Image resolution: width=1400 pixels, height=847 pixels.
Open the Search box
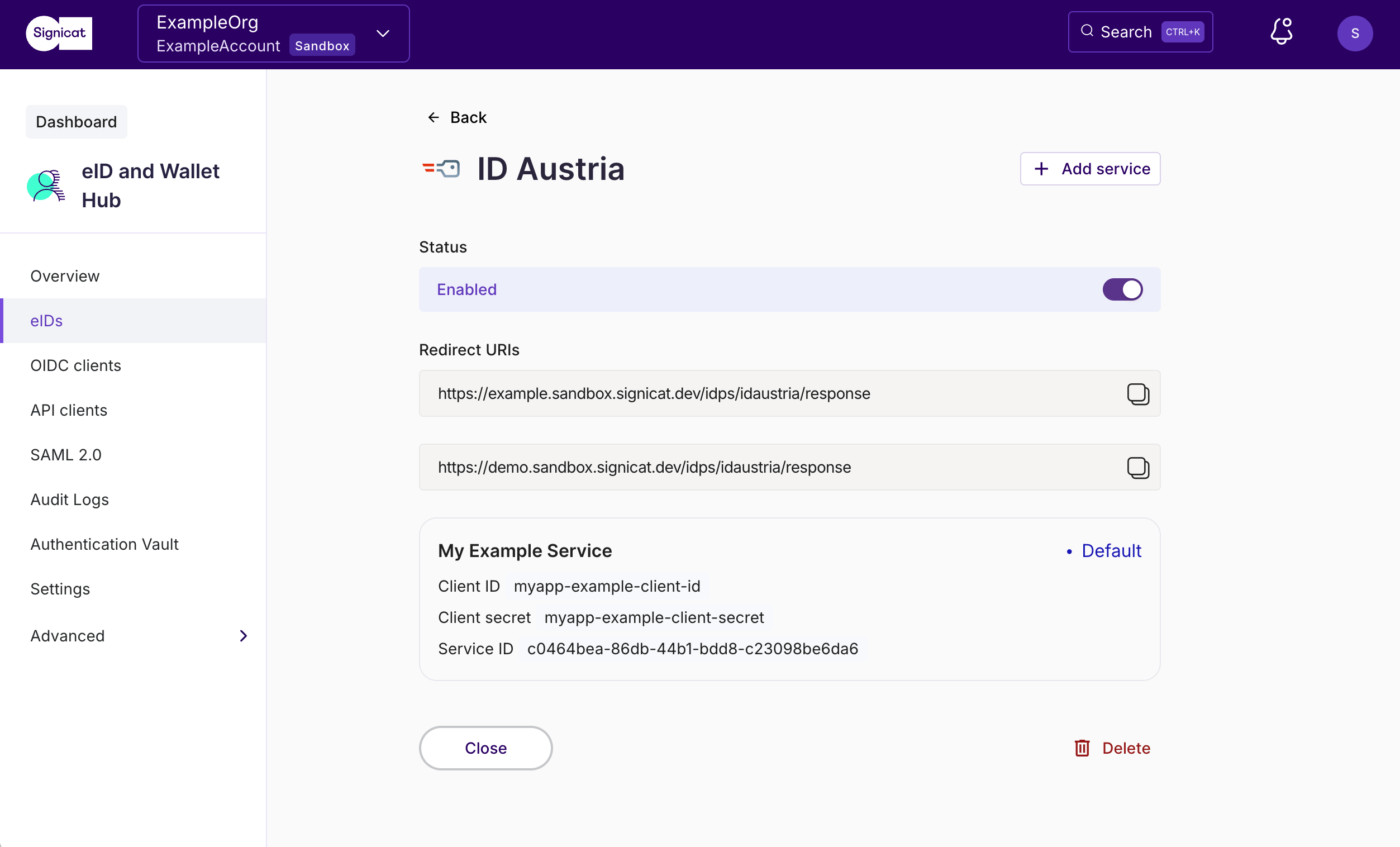point(1140,32)
